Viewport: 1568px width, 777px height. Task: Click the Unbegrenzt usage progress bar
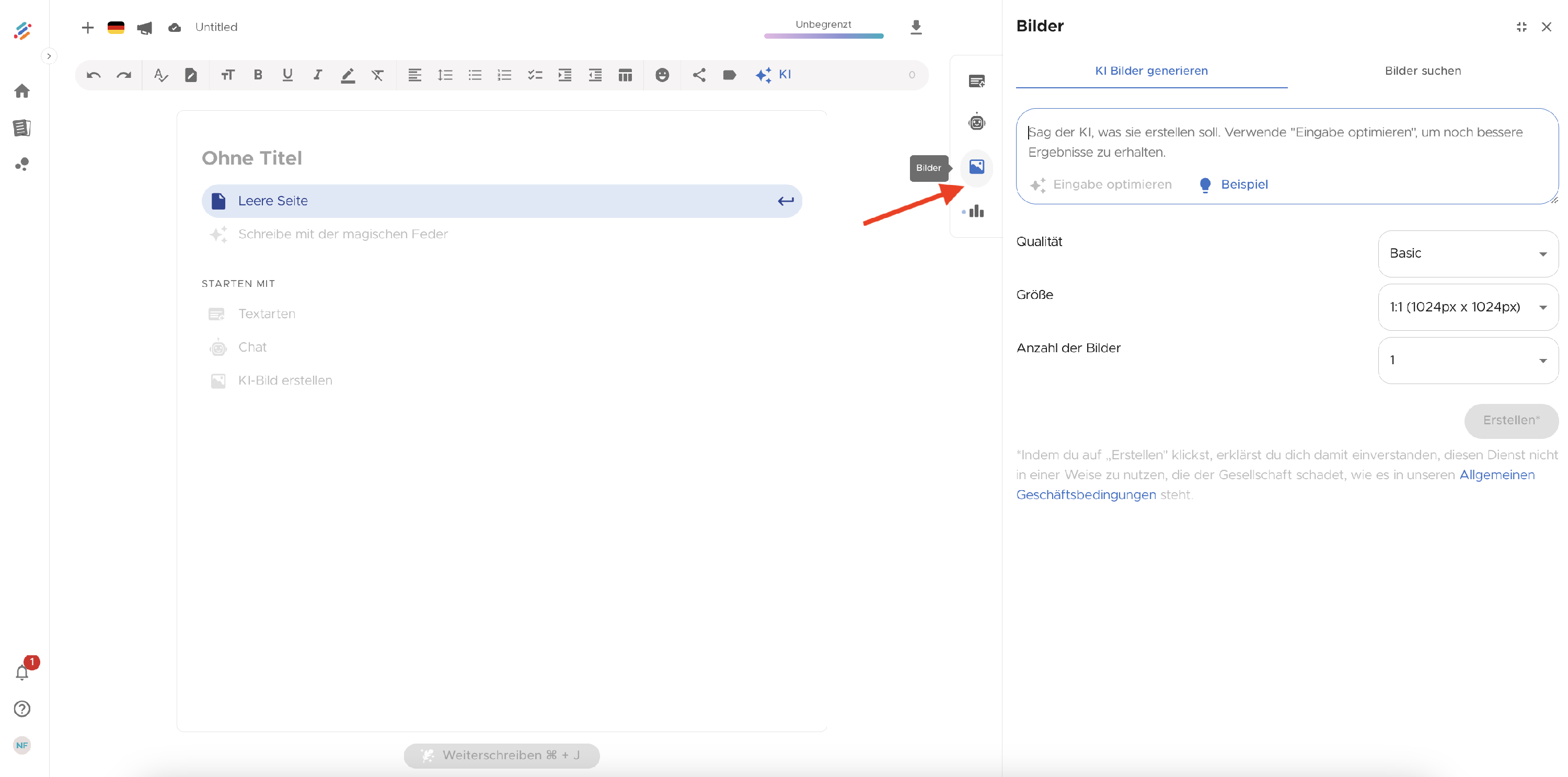tap(824, 36)
